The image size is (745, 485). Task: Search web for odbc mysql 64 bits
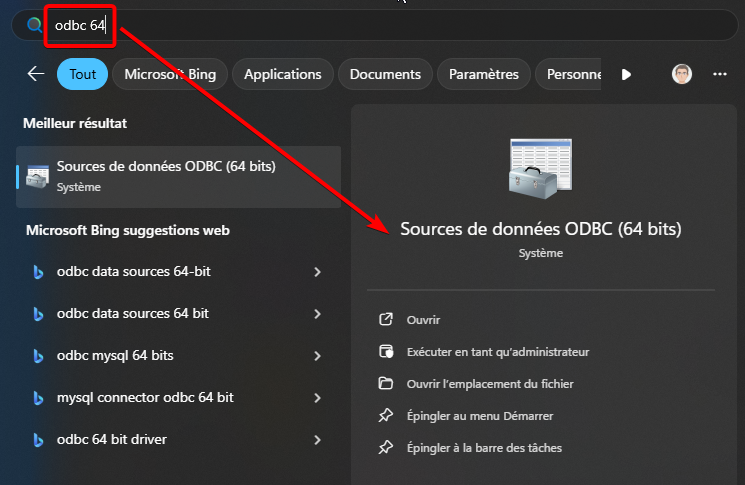[x=115, y=355]
